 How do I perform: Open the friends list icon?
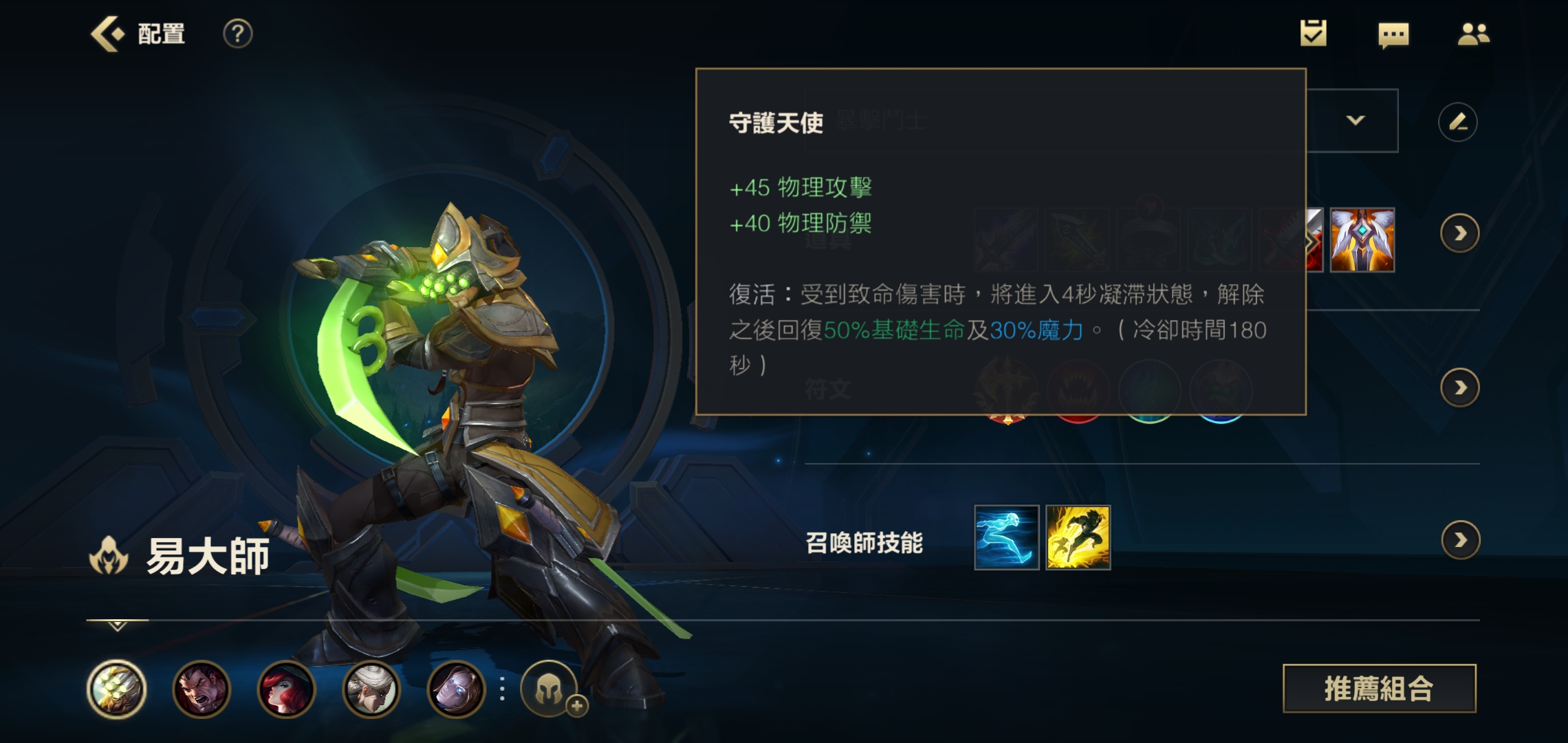tap(1473, 34)
